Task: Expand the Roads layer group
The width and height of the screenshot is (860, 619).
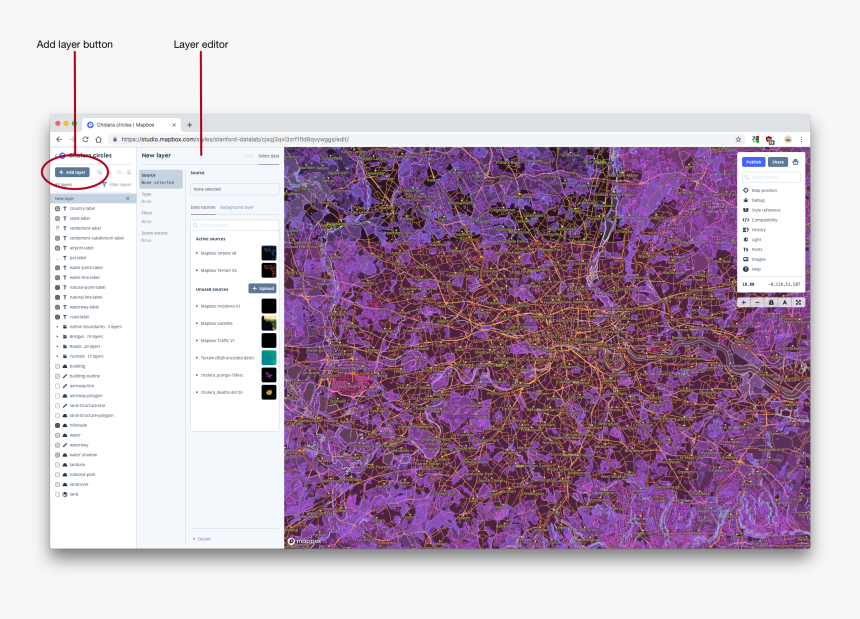Action: pos(57,346)
